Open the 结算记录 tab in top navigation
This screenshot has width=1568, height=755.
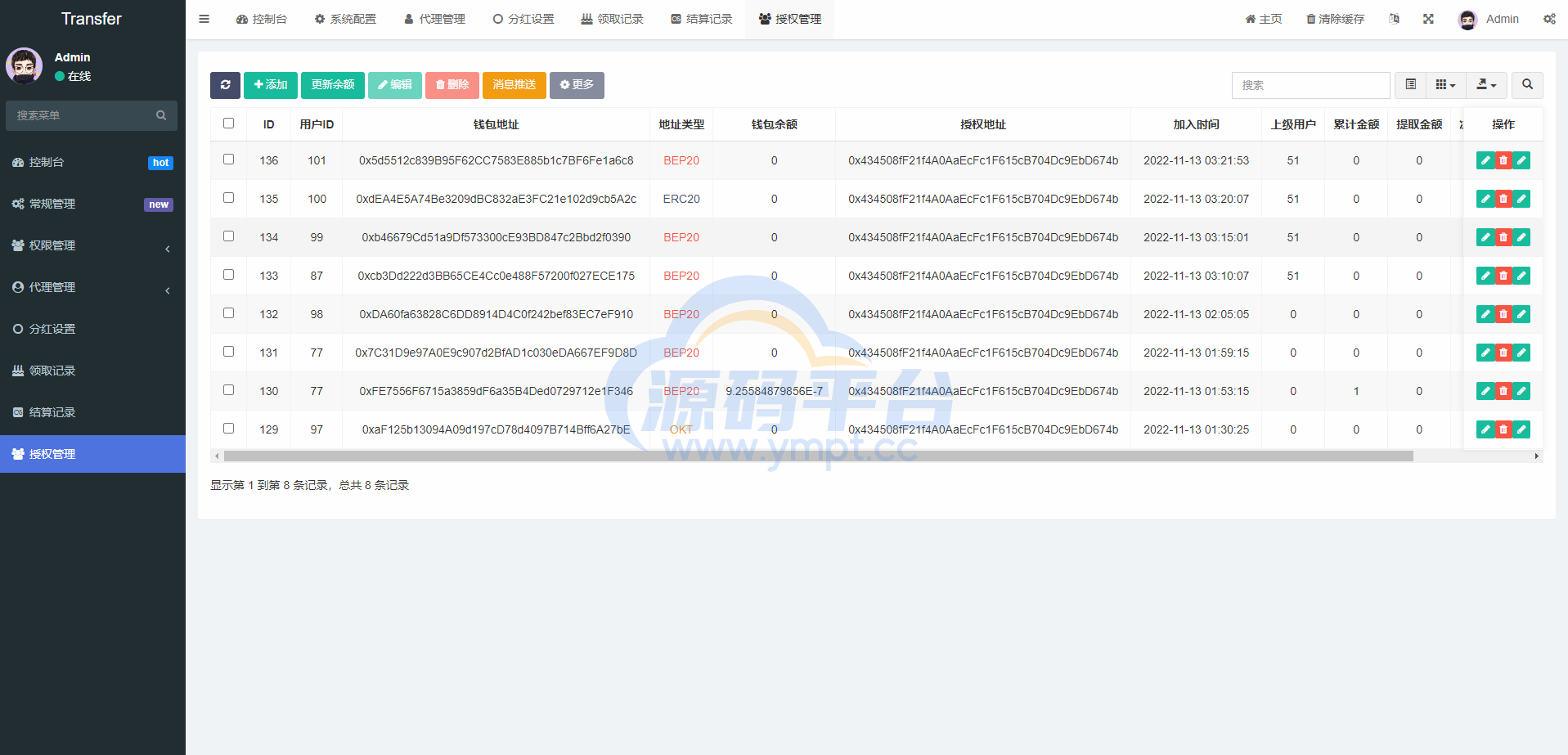tap(701, 19)
